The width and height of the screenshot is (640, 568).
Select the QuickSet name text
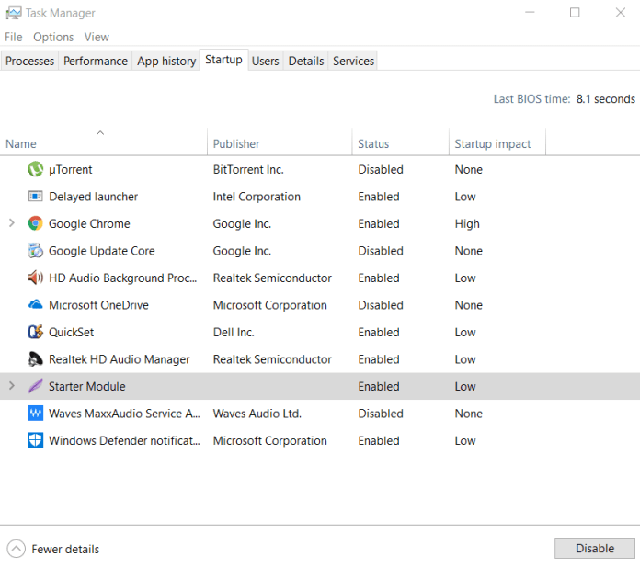pos(71,332)
